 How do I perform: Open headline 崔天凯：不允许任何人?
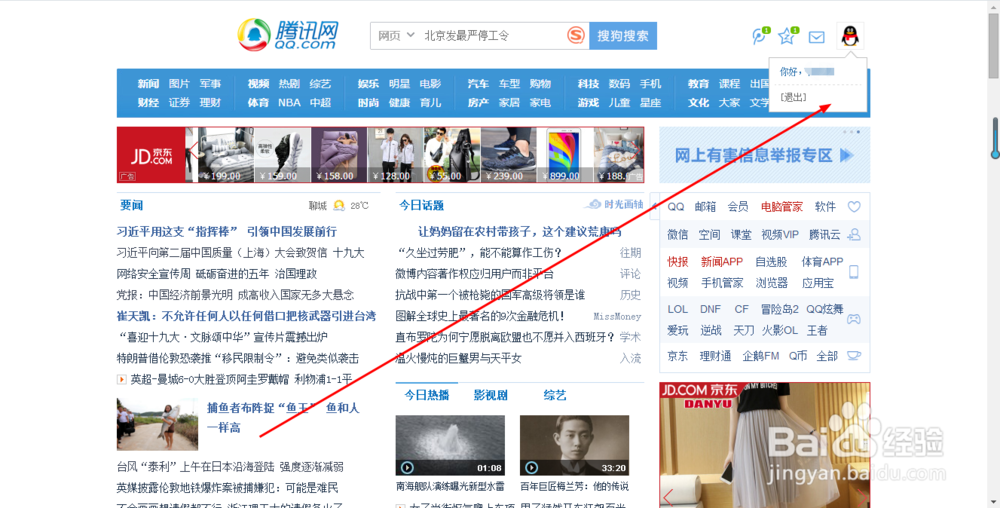[246, 316]
